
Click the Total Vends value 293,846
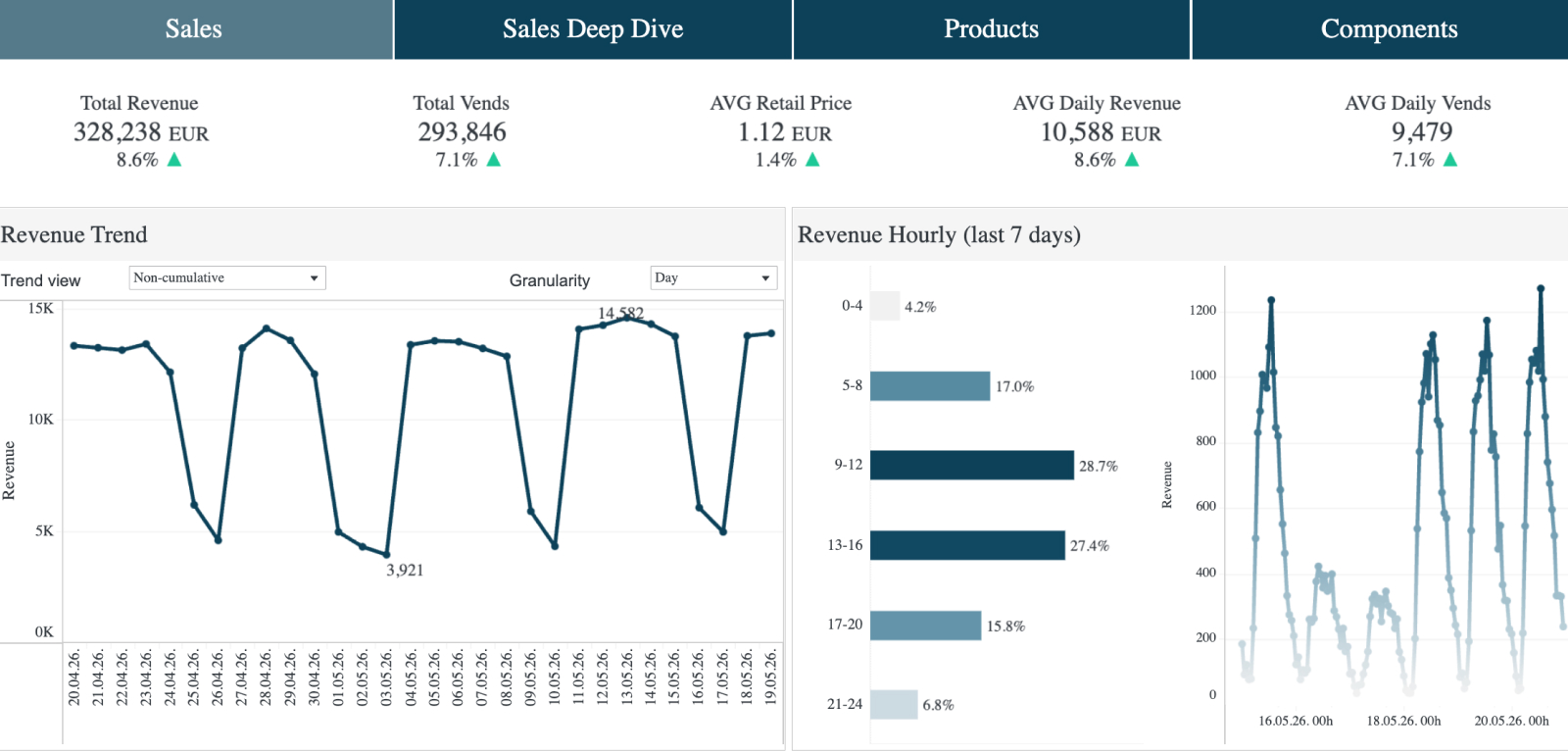pos(462,132)
